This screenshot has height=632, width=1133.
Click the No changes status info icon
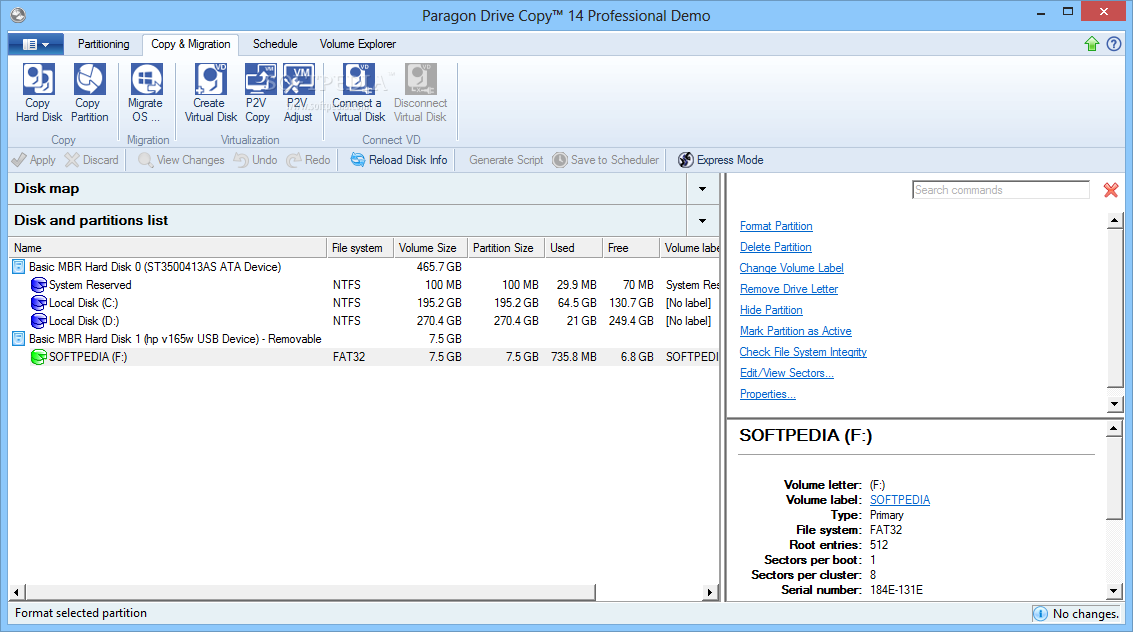pyautogui.click(x=1040, y=614)
